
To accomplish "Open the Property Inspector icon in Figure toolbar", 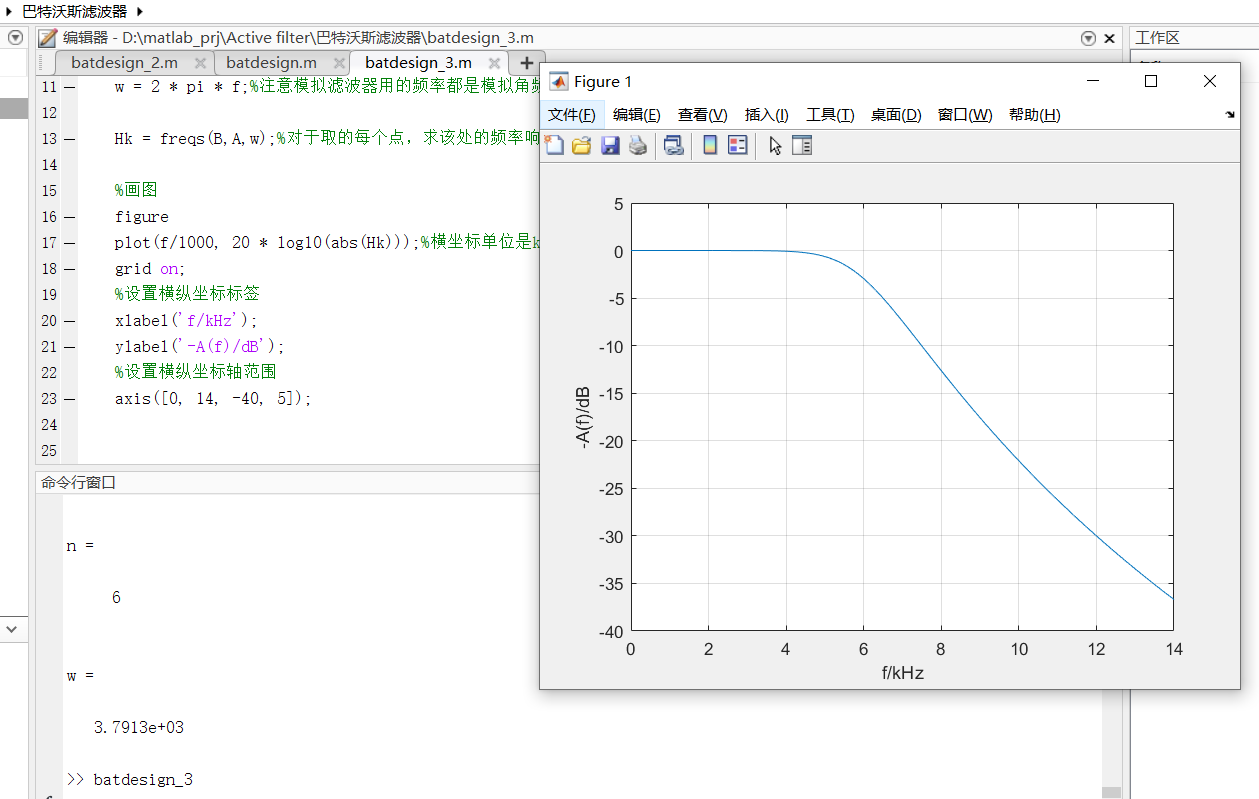I will point(802,146).
